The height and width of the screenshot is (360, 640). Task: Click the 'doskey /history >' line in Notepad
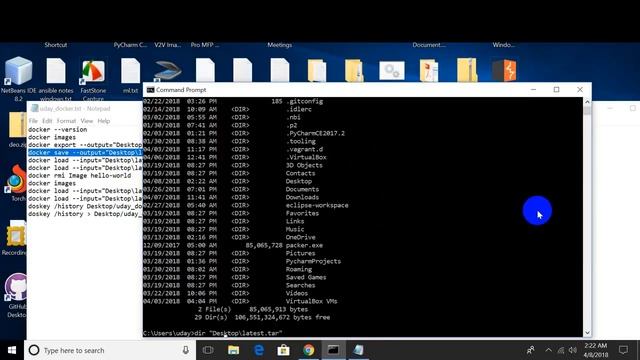tap(85, 214)
